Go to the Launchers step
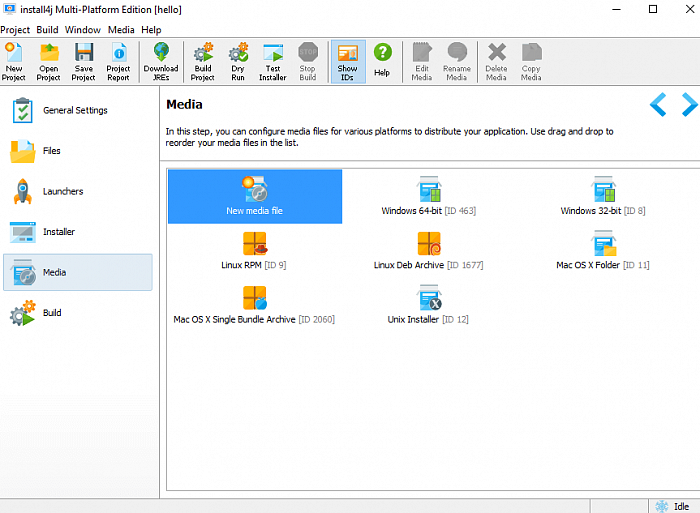Screen dimensions: 700x513 (78, 192)
